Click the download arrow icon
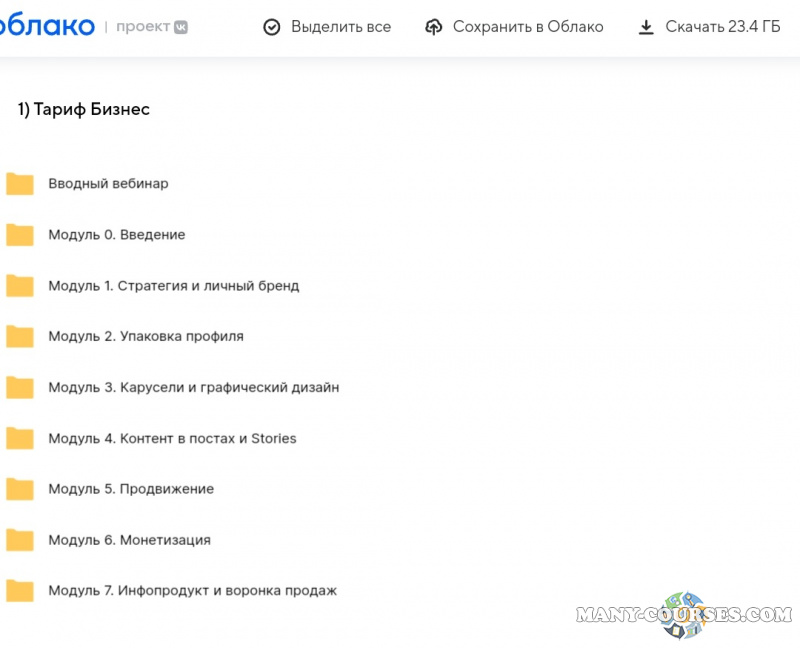The image size is (800, 648). point(646,27)
